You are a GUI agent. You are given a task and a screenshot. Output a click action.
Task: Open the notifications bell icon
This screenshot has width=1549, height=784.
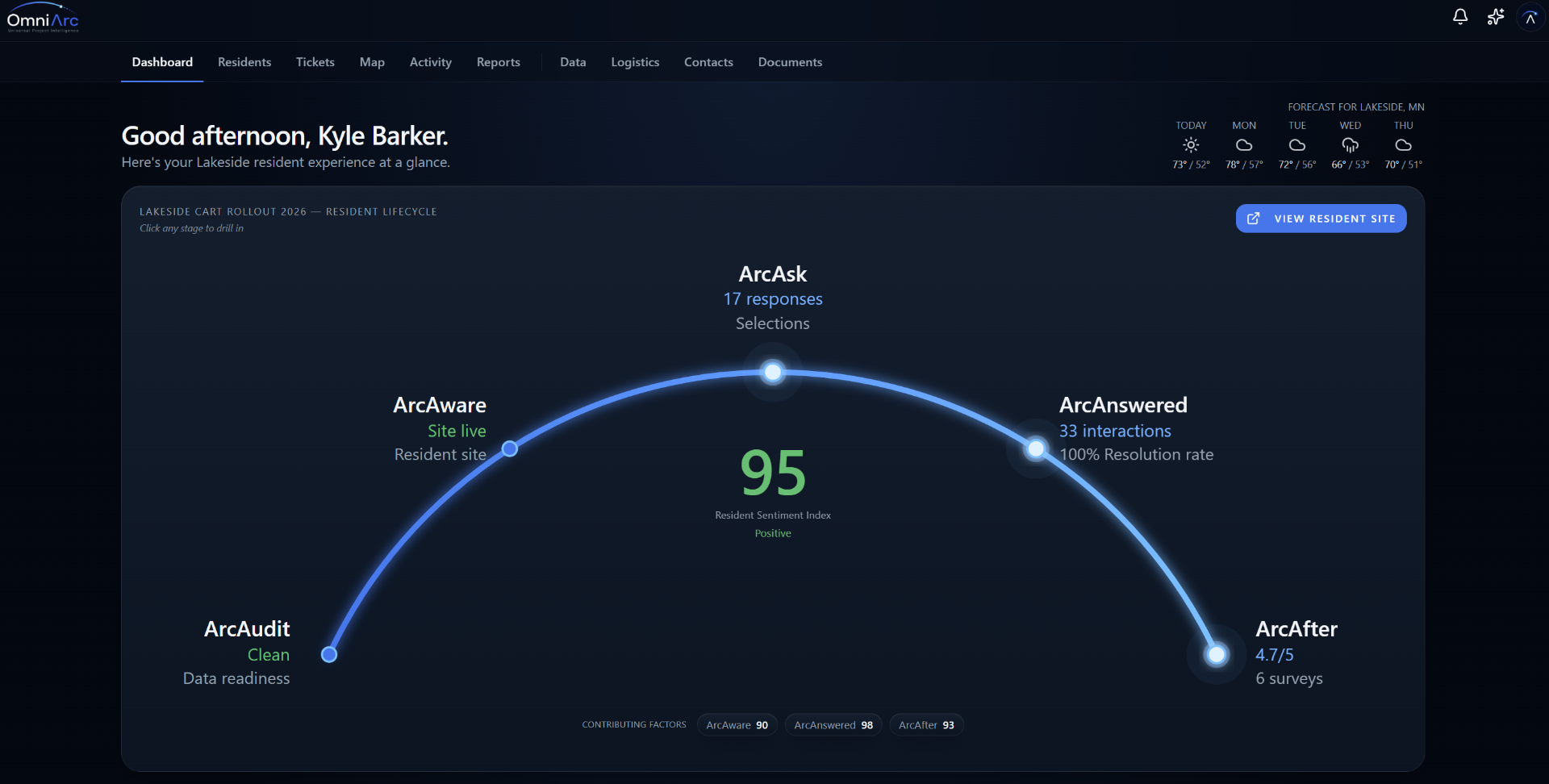click(1460, 17)
